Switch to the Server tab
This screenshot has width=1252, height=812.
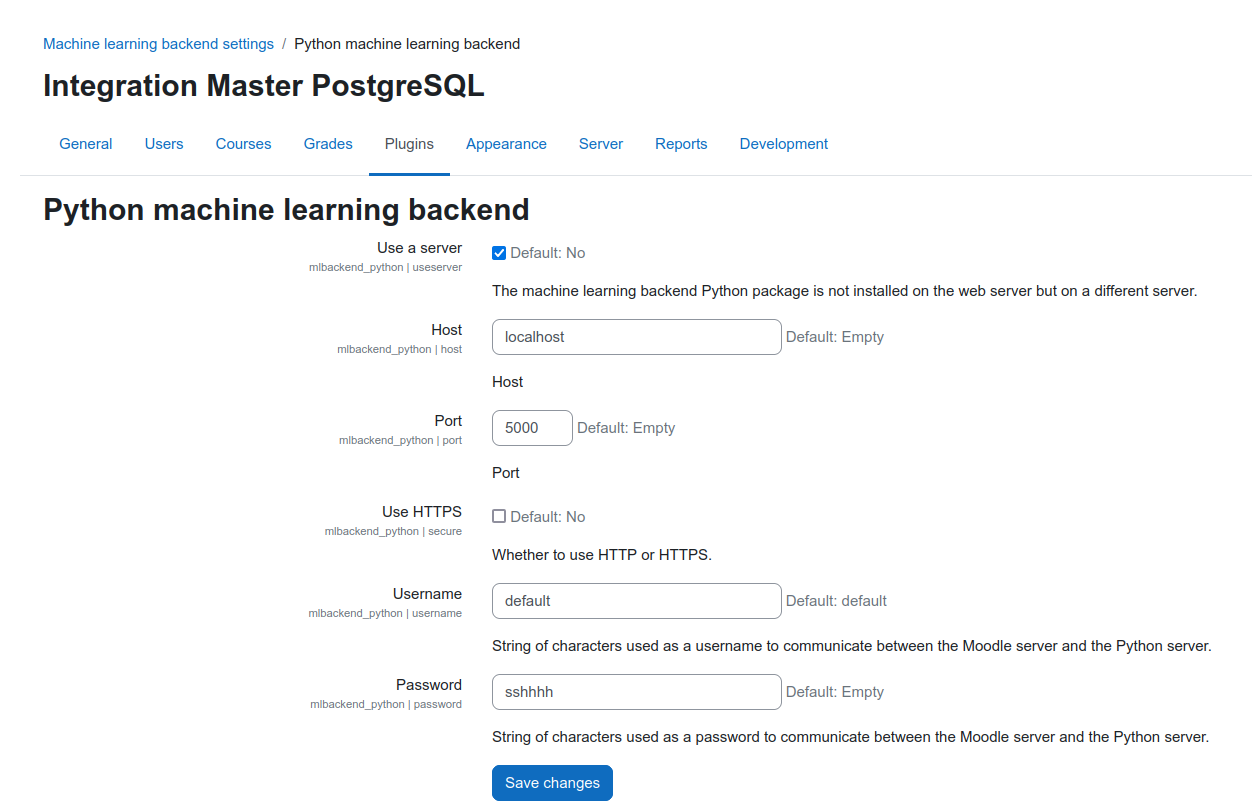point(601,144)
